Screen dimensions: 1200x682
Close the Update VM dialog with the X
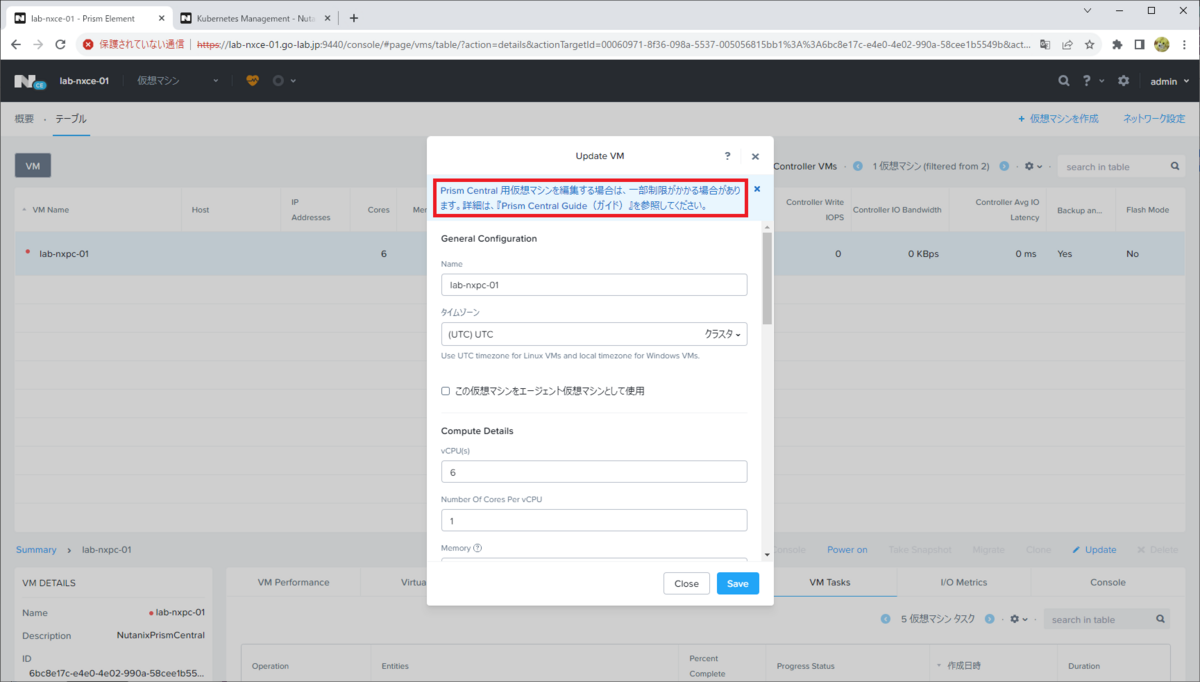pyautogui.click(x=755, y=156)
